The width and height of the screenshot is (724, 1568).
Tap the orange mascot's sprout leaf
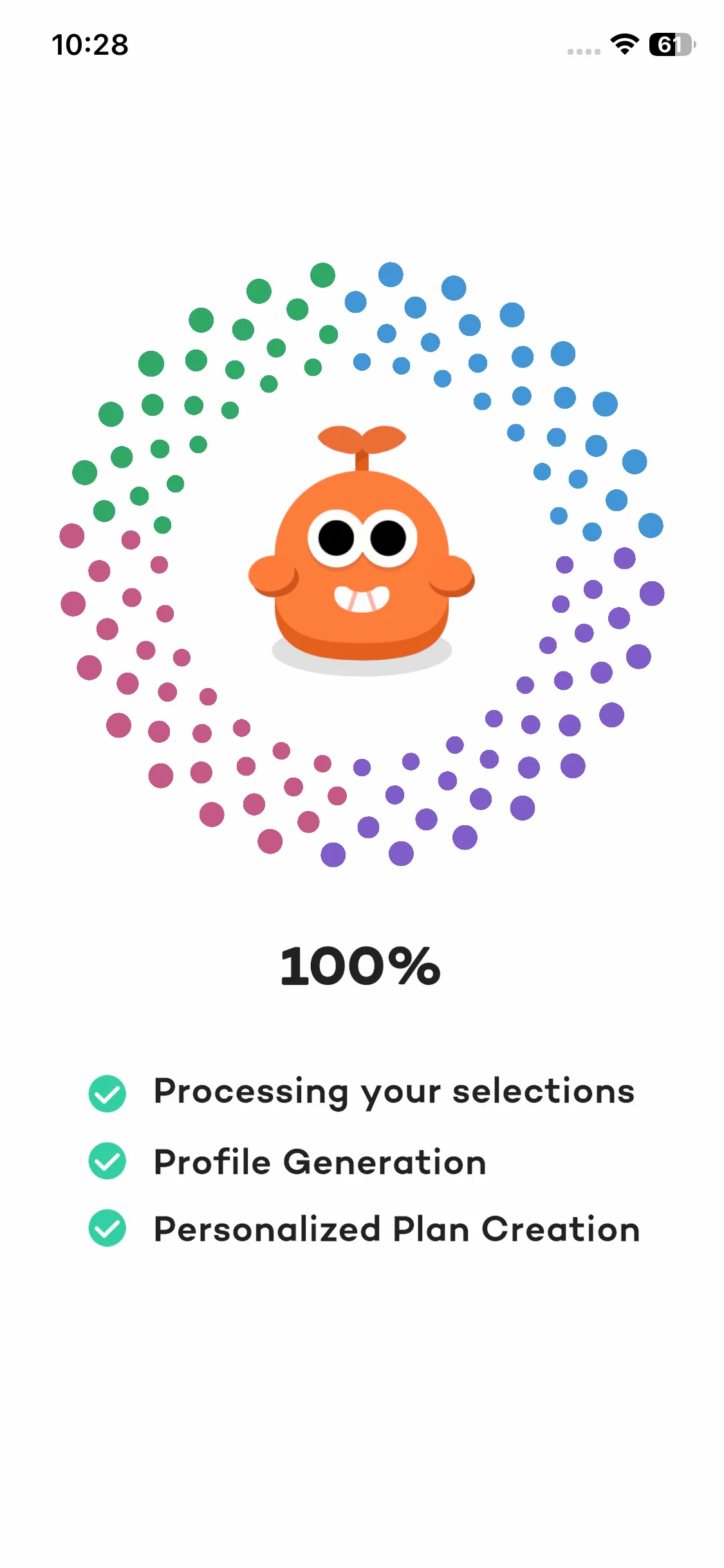[x=362, y=438]
